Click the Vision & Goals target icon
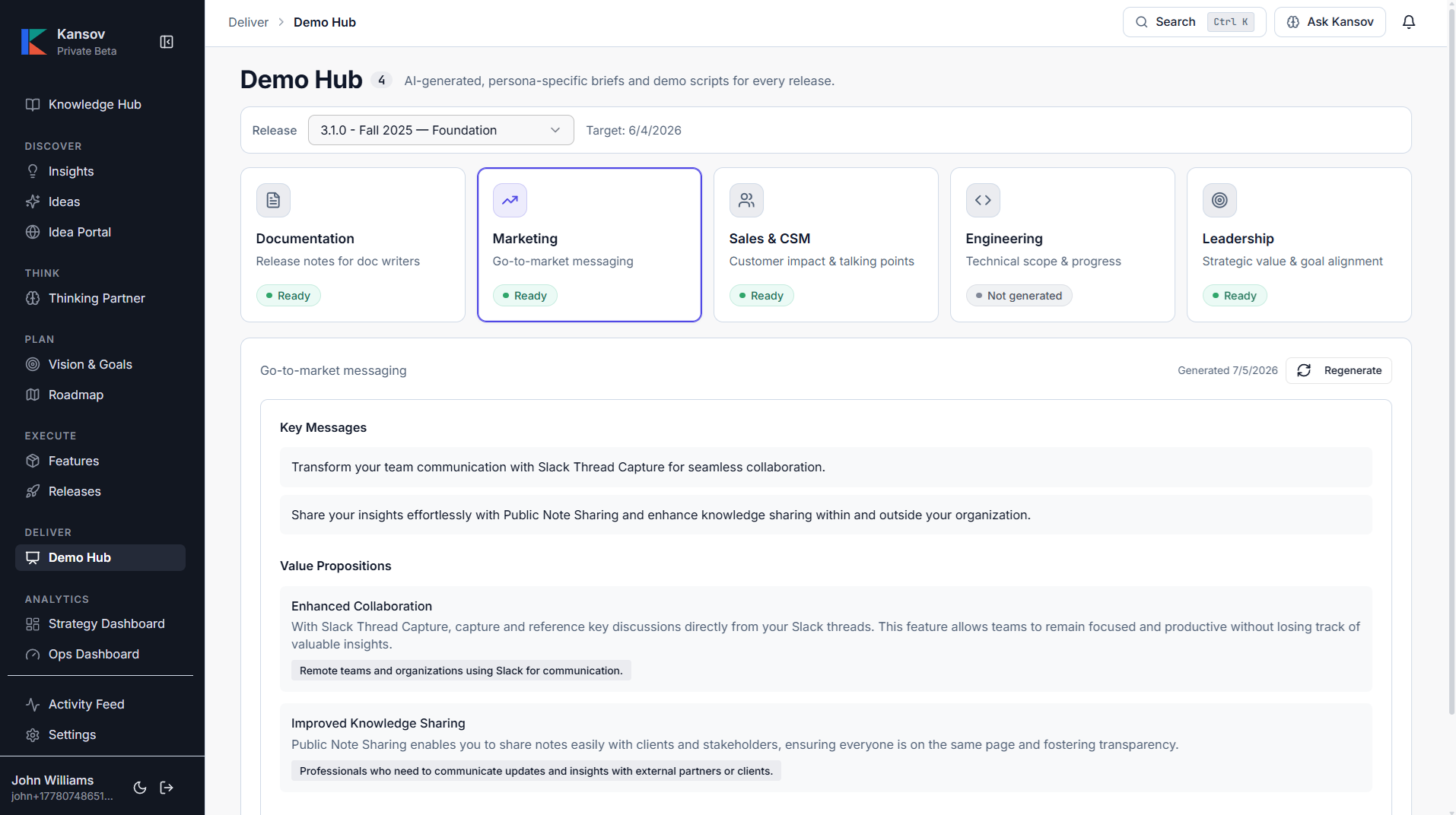Viewport: 1456px width, 815px height. [33, 365]
